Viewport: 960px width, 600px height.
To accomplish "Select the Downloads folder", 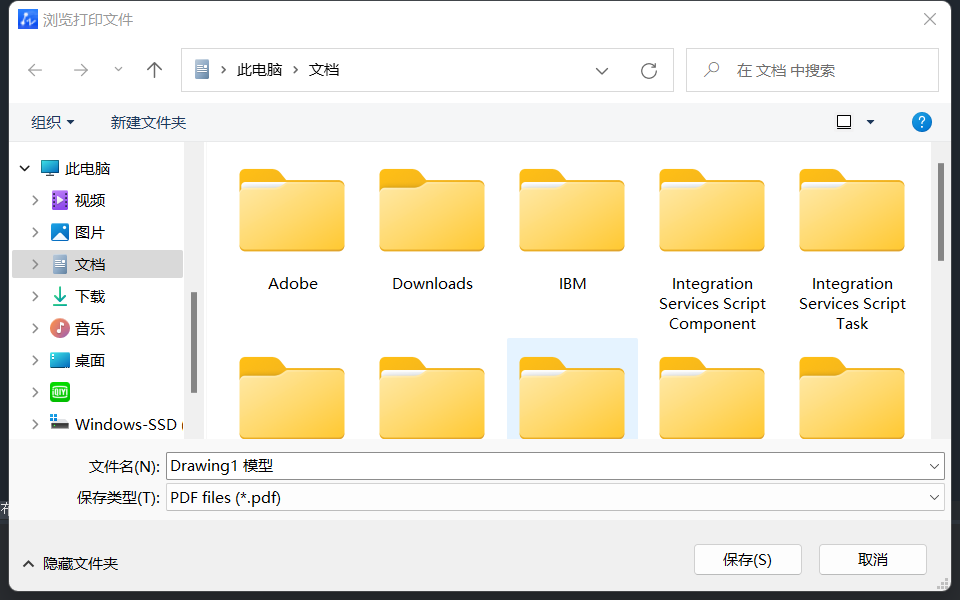I will click(x=432, y=231).
